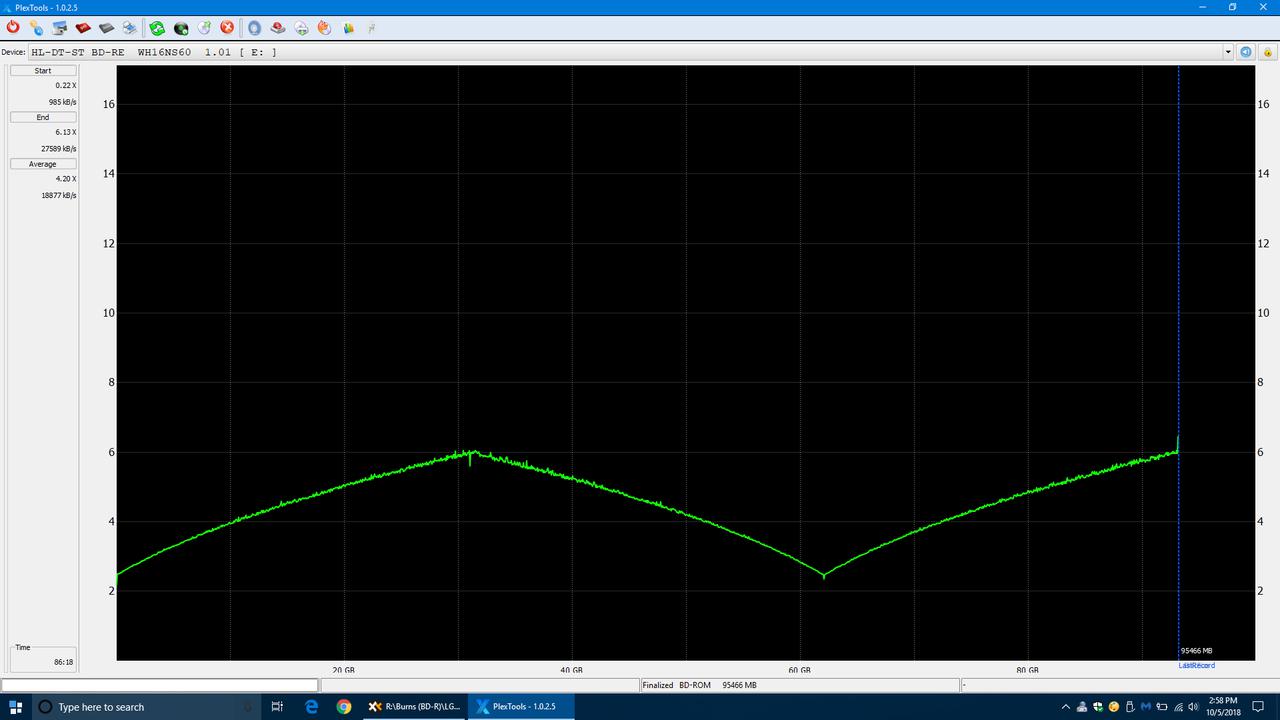Click the dark gray flat drive toolbar icon

[x=106, y=28]
